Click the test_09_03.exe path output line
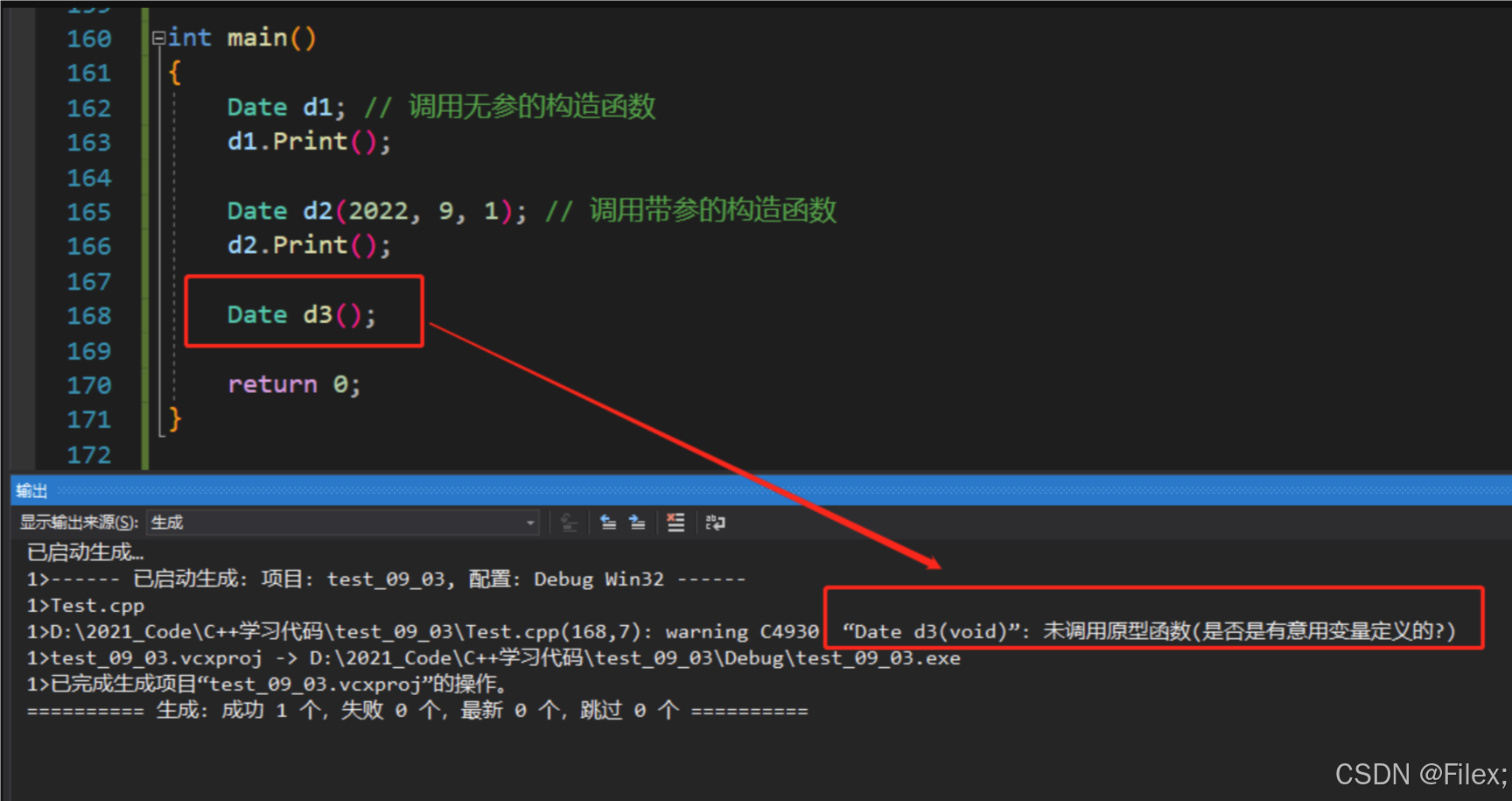Viewport: 1512px width, 801px height. coord(493,657)
